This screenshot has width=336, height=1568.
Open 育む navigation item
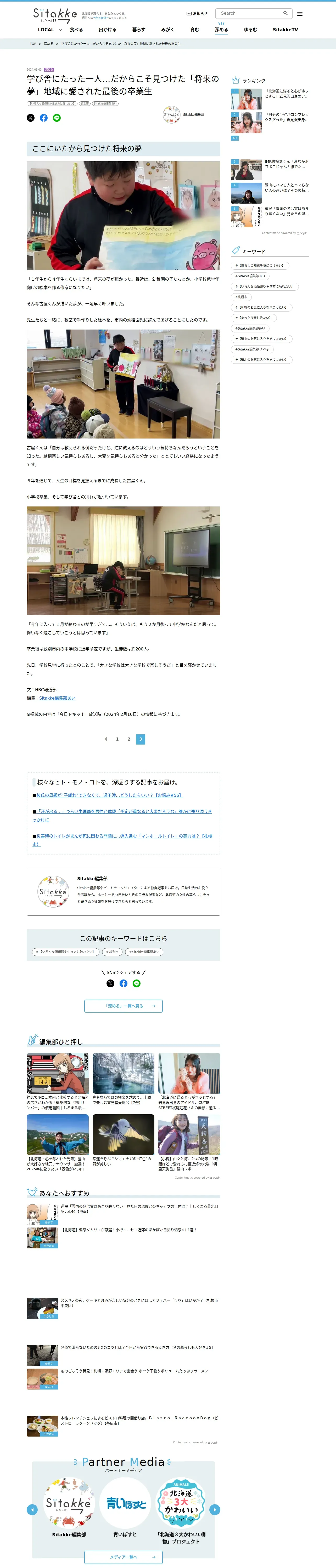194,30
